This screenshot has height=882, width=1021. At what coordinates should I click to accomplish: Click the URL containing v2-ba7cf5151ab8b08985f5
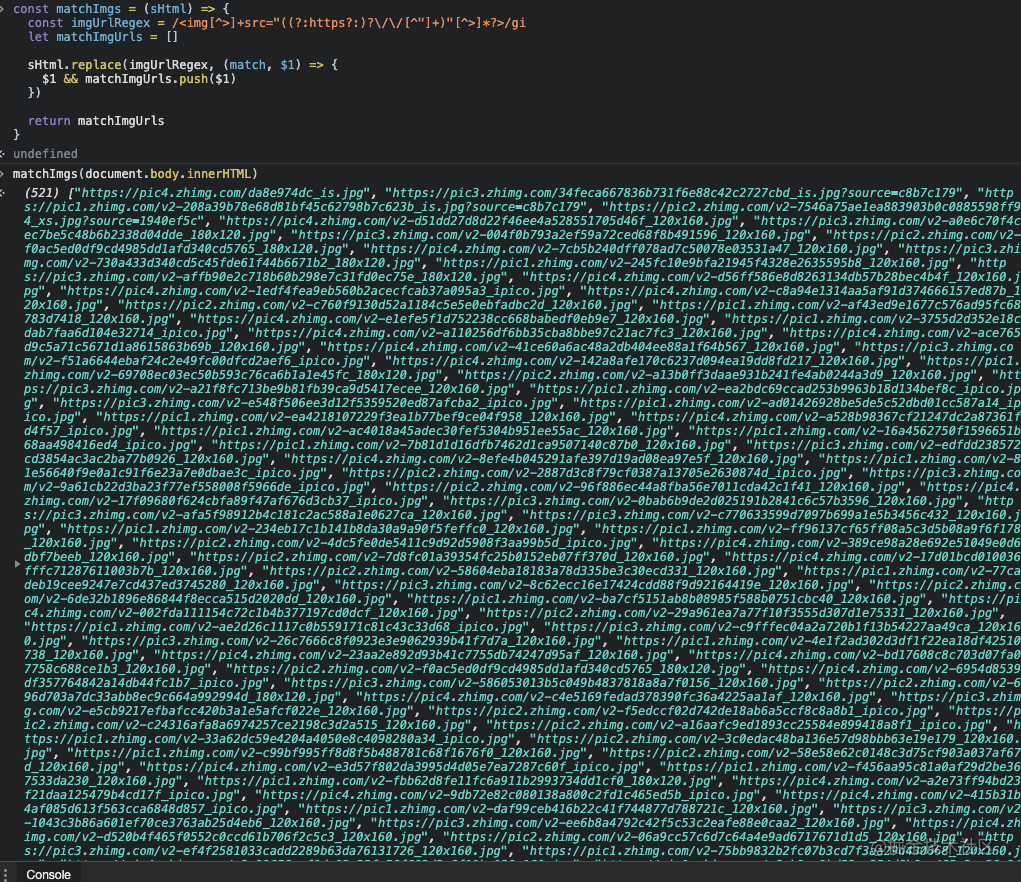click(x=667, y=599)
